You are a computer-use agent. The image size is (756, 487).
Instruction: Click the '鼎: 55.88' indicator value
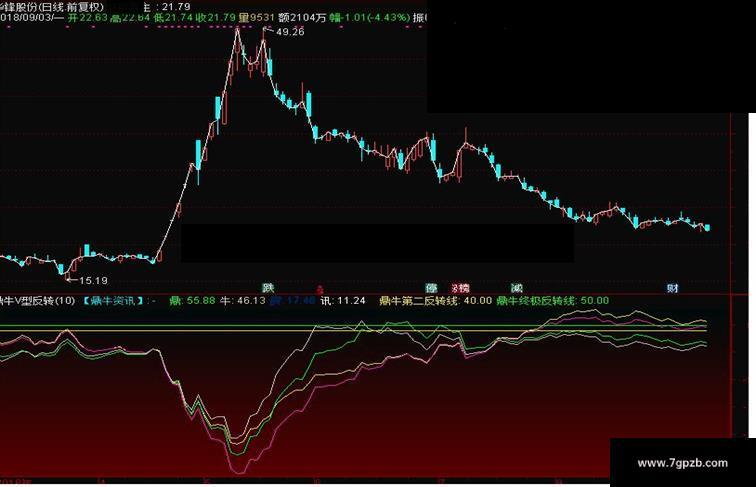tap(192, 300)
